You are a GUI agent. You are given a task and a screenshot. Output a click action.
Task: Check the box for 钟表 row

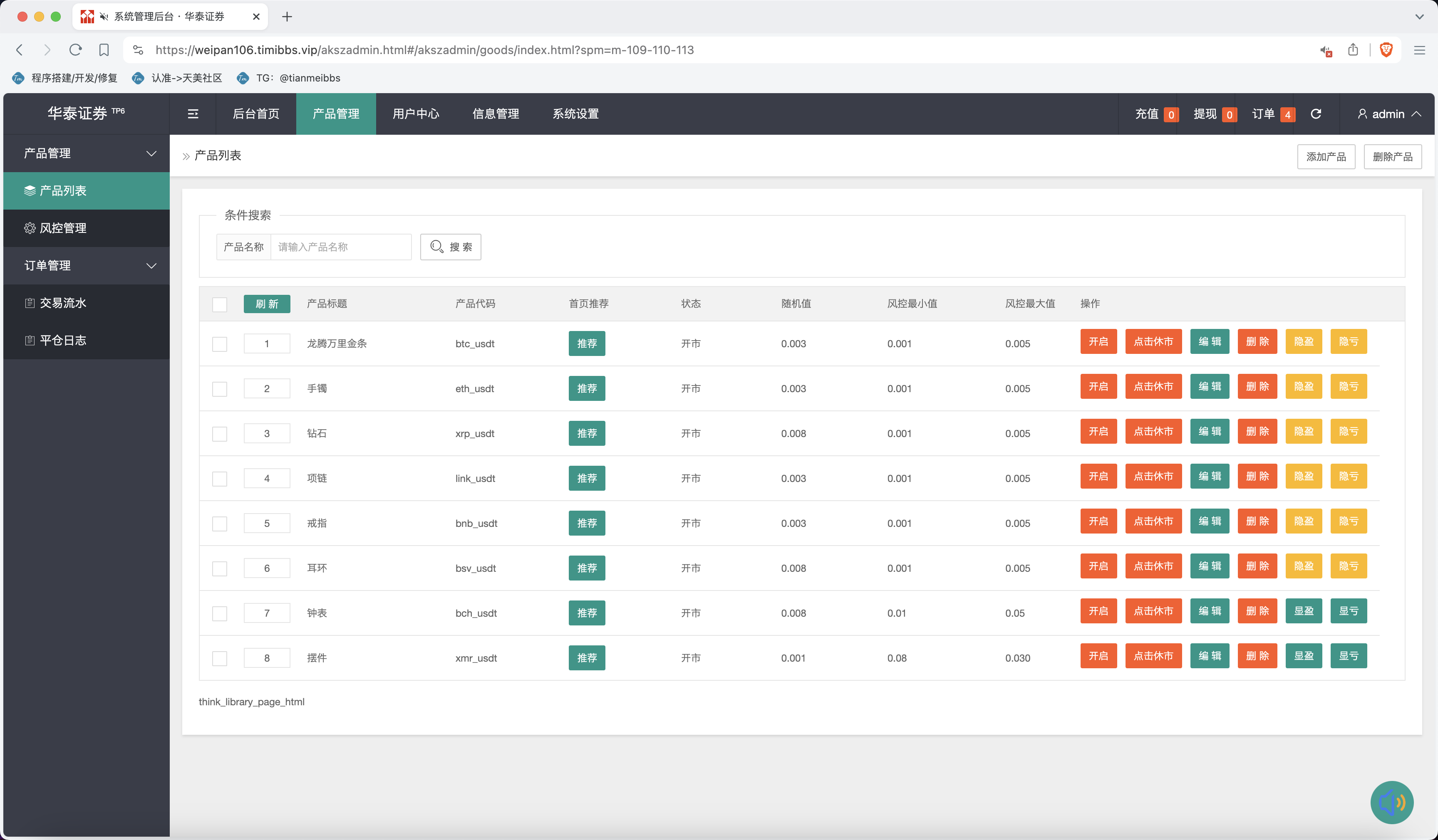pos(220,614)
